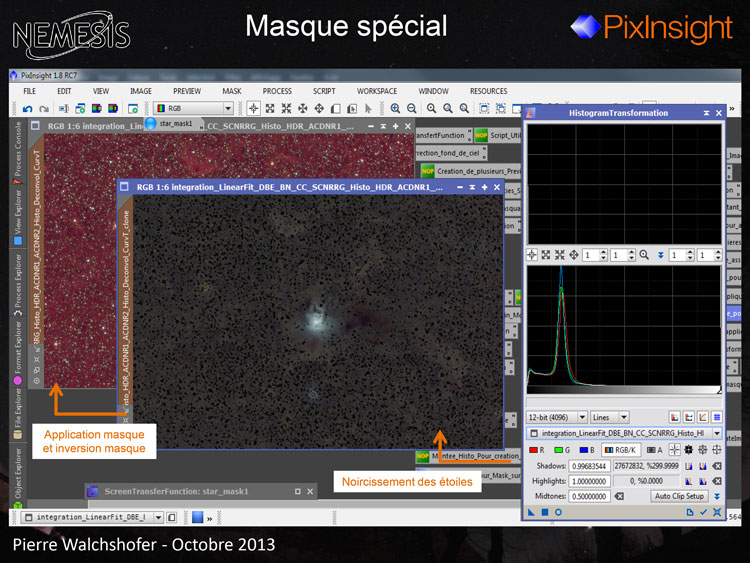
Task: Click the New Instance triangle in HistogramTransformation
Action: [531, 512]
